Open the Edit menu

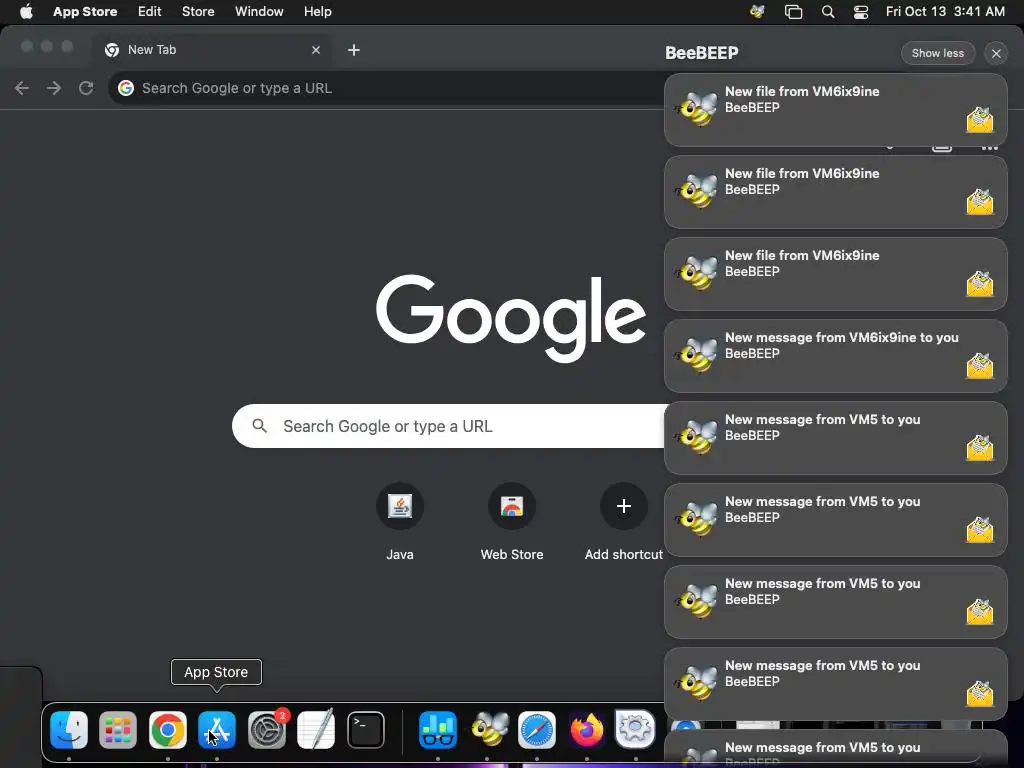[150, 12]
